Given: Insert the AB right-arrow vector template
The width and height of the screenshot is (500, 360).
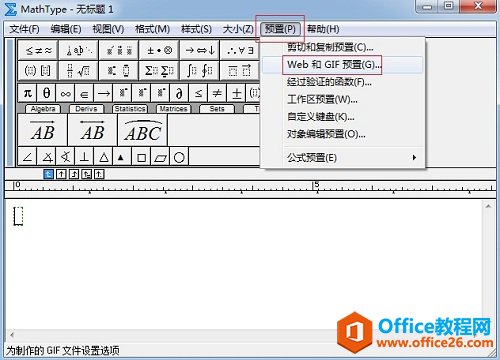Looking at the screenshot, I should [x=42, y=130].
